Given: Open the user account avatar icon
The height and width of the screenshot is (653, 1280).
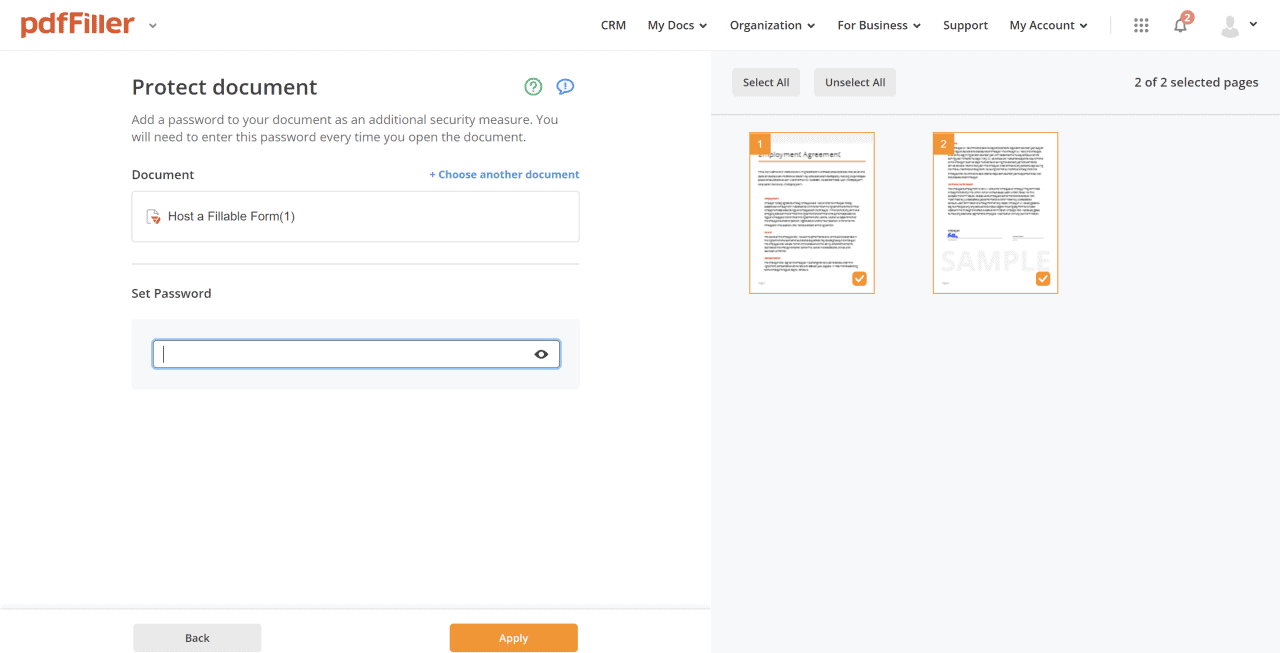Looking at the screenshot, I should pyautogui.click(x=1230, y=25).
